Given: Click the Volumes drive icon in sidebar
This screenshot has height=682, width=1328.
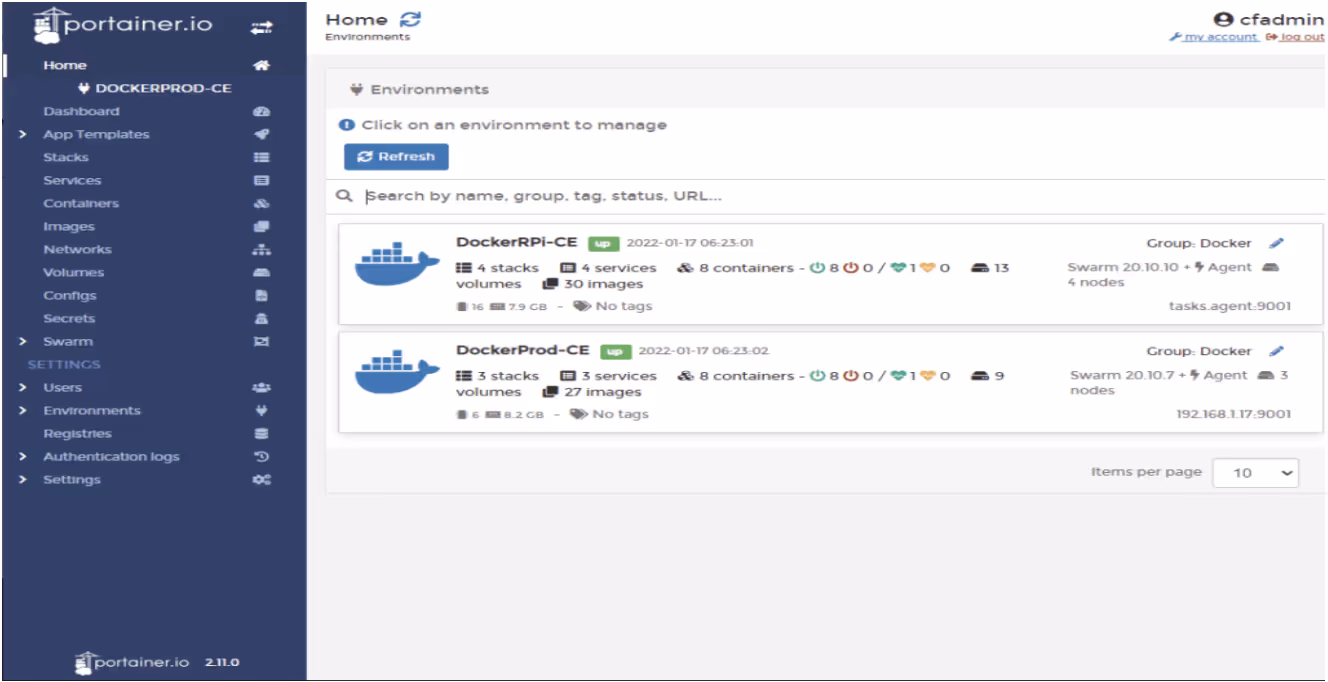Looking at the screenshot, I should [x=262, y=273].
